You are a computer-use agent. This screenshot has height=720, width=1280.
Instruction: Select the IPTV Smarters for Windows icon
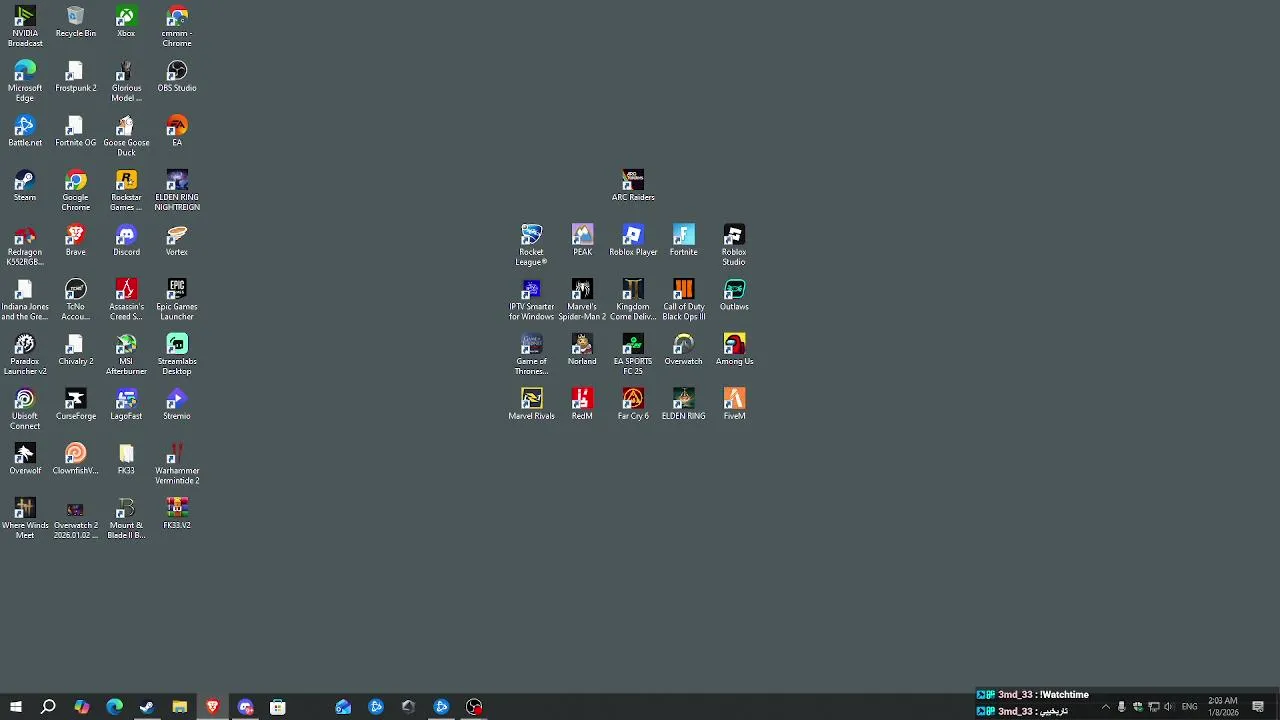(531, 300)
